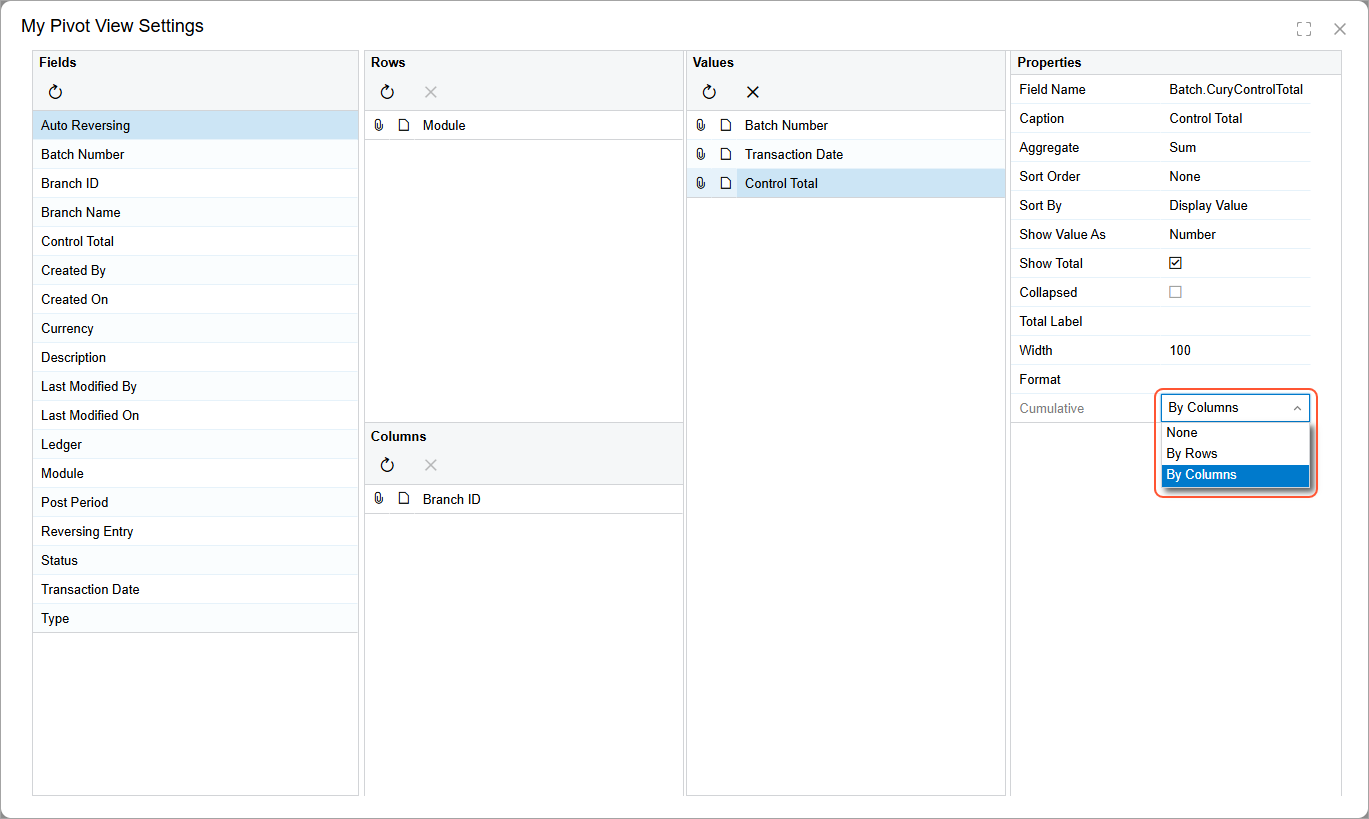Select Status field
The height and width of the screenshot is (819, 1369).
[195, 560]
